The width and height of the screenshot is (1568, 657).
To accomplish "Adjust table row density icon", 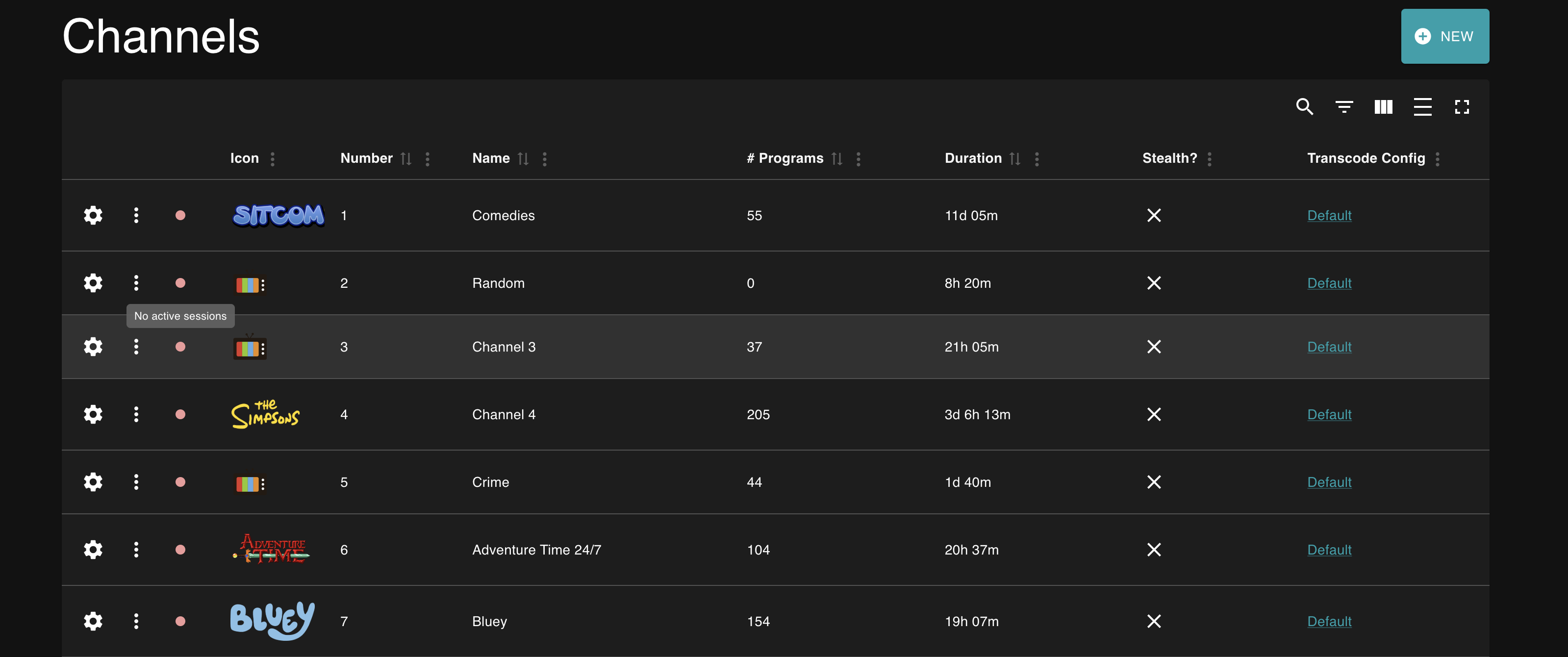I will (x=1422, y=106).
